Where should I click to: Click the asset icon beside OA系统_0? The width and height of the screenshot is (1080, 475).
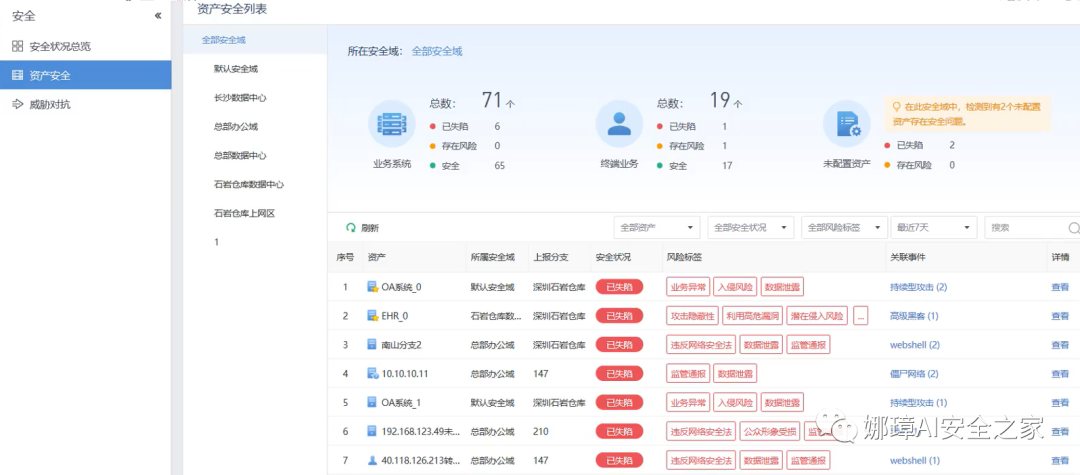(x=373, y=287)
